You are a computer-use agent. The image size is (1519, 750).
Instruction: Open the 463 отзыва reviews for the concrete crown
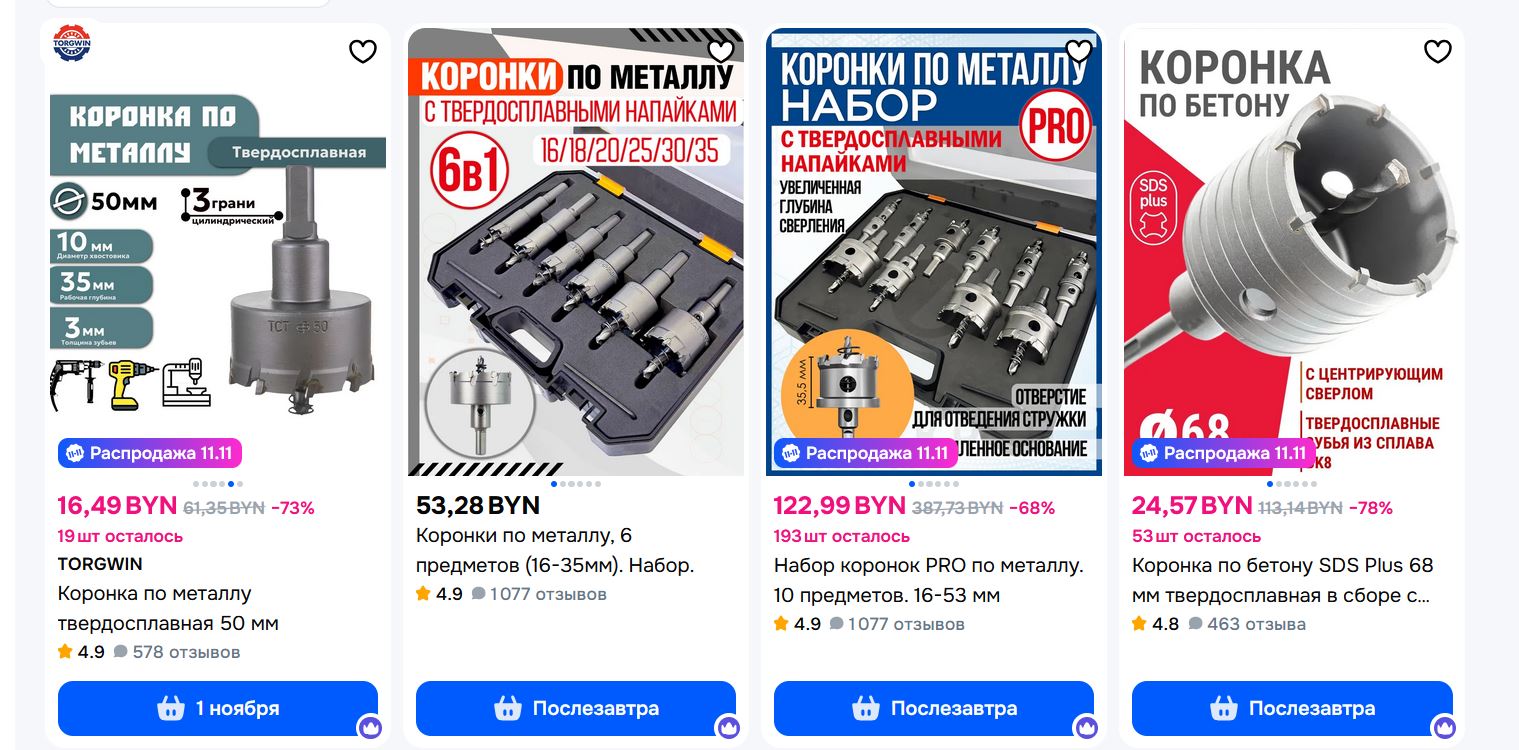click(1247, 624)
